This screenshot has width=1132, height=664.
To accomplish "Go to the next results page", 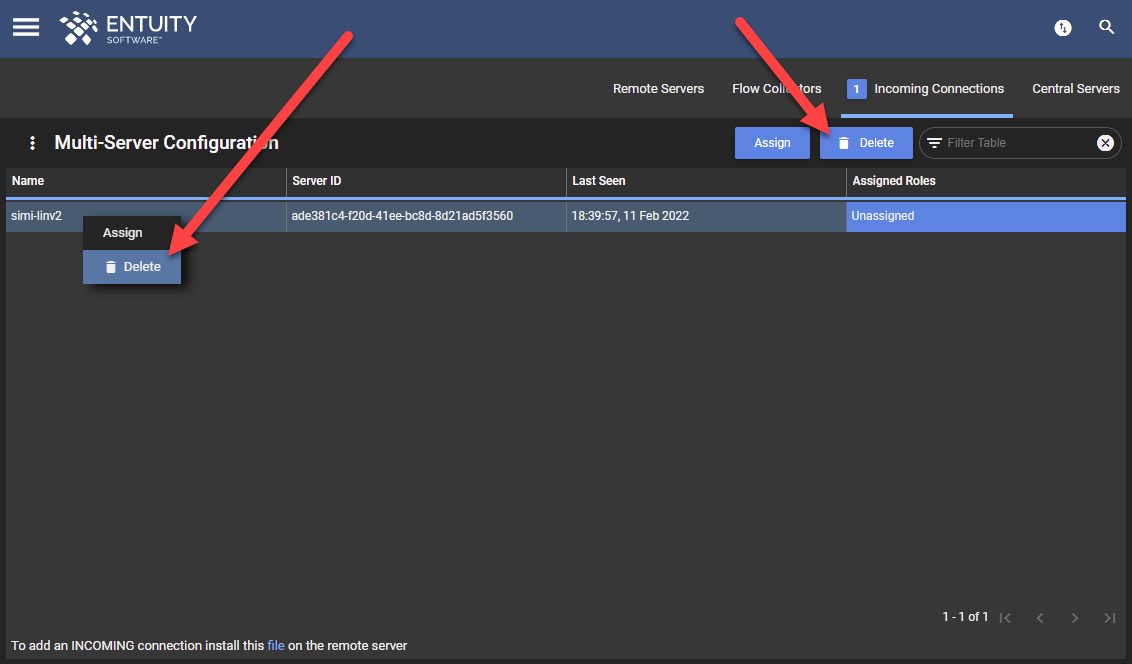I will pos(1075,617).
